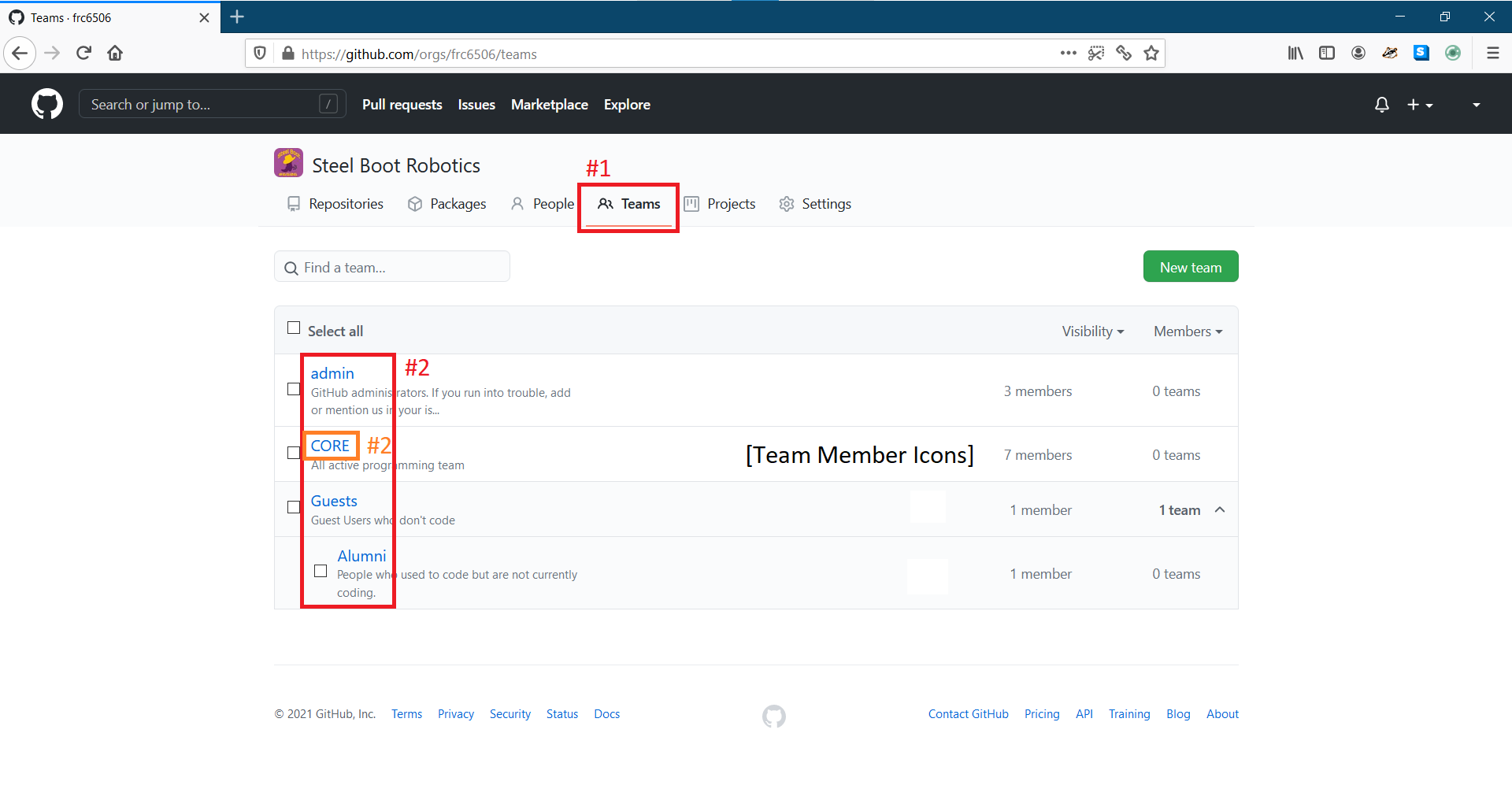Open a new browser tab
Viewport: 1512px width, 811px height.
coord(237,17)
